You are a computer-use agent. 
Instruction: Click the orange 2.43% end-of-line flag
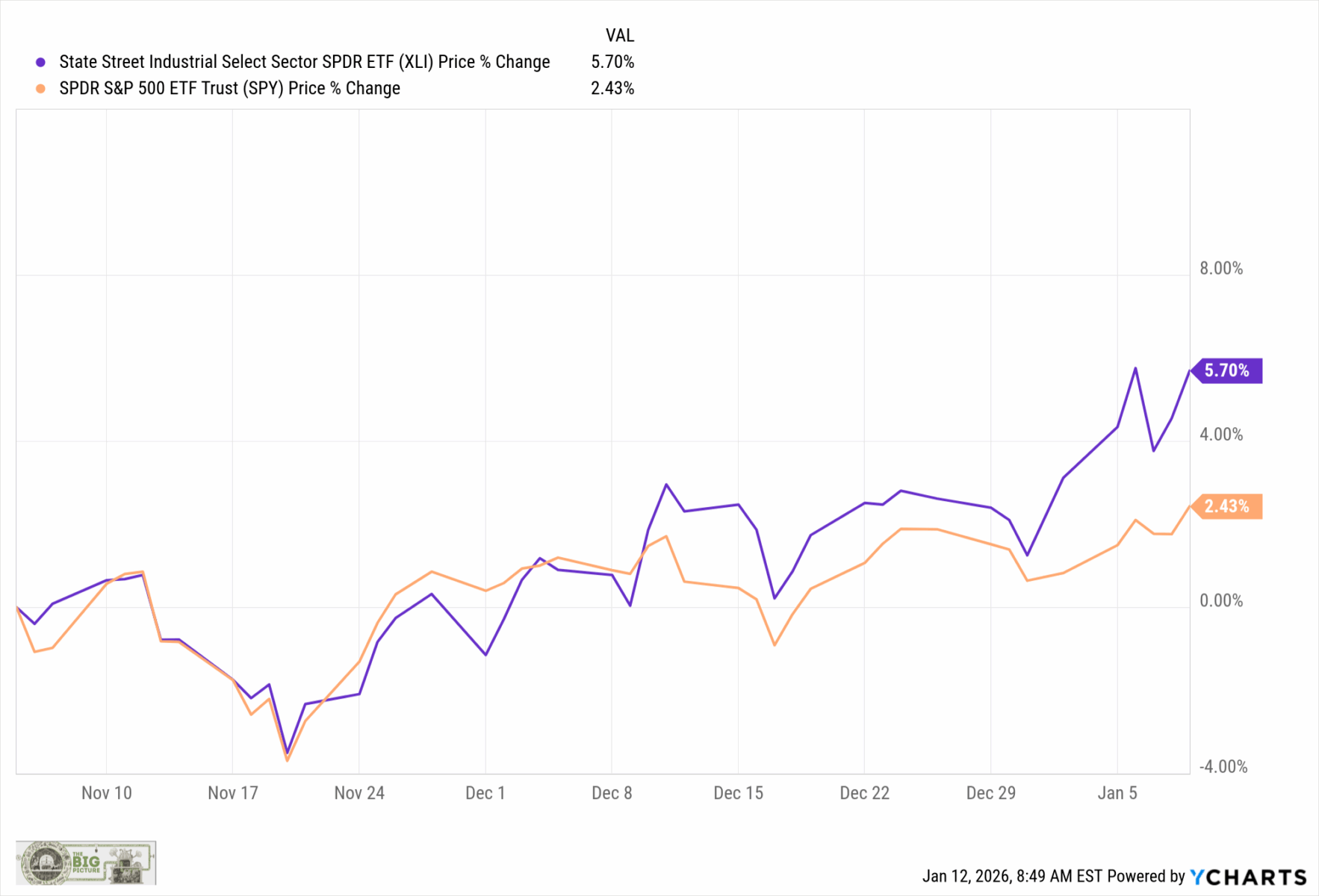(1227, 506)
